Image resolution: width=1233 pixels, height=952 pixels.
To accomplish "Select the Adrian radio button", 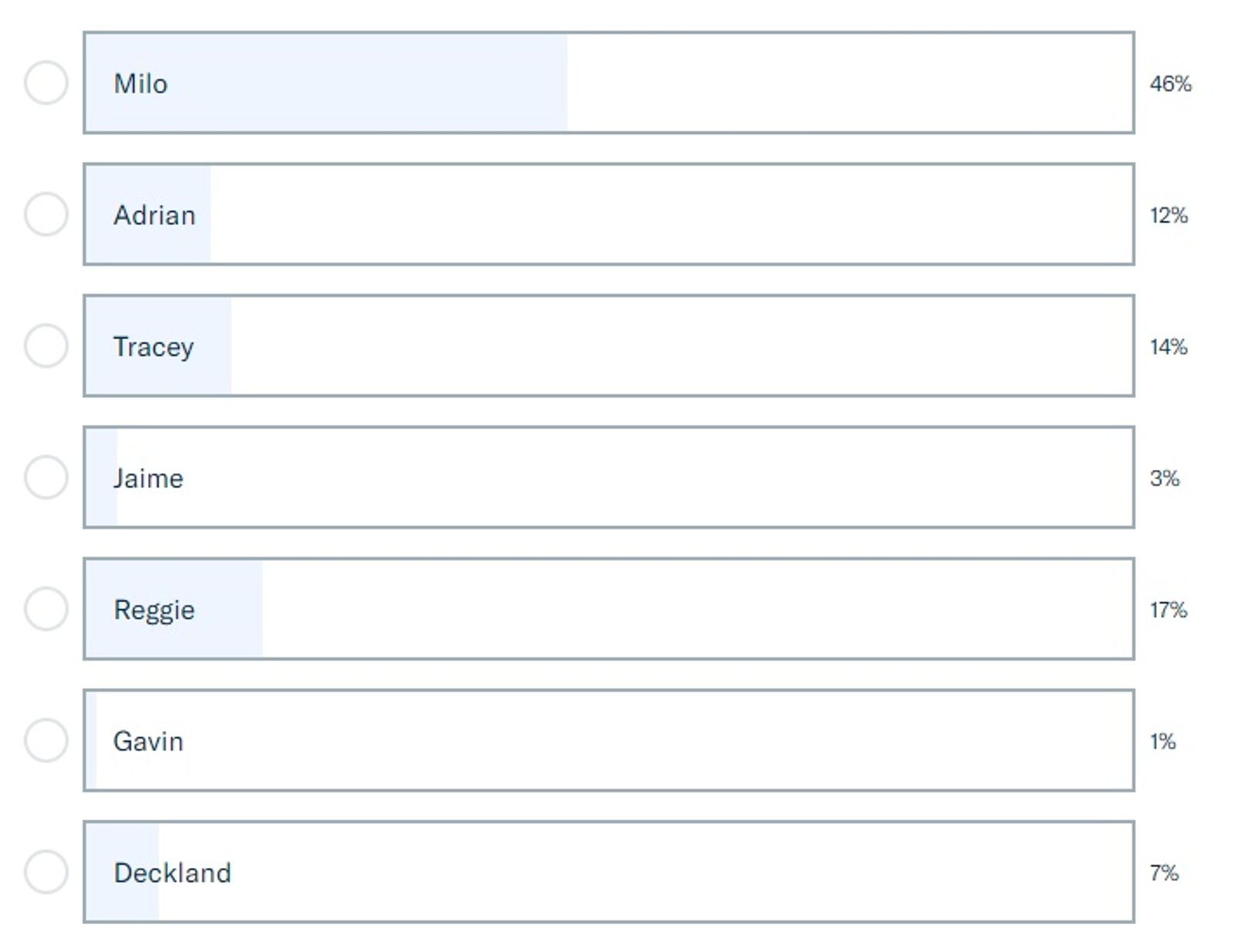I will coord(46,214).
